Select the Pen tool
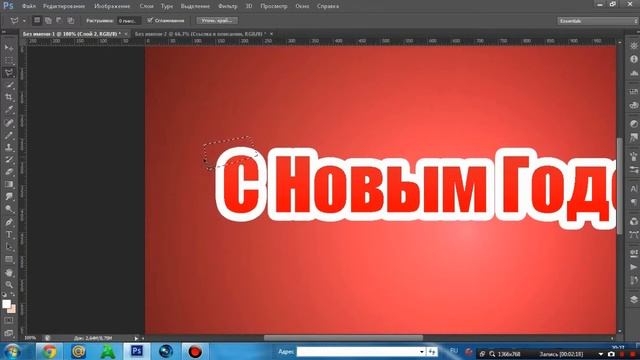The width and height of the screenshot is (640, 360). [9, 222]
